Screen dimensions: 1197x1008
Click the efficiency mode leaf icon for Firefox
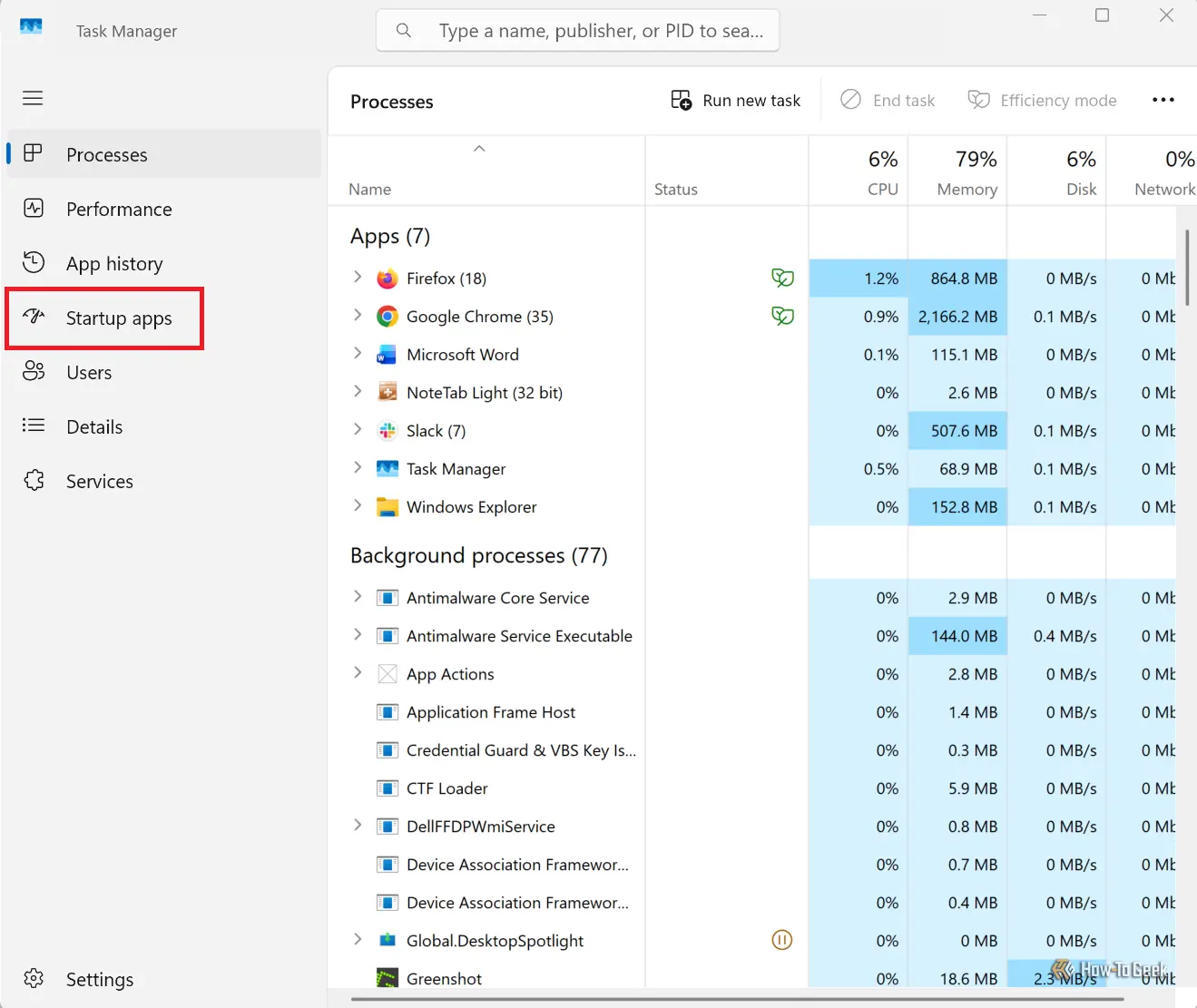click(x=782, y=278)
